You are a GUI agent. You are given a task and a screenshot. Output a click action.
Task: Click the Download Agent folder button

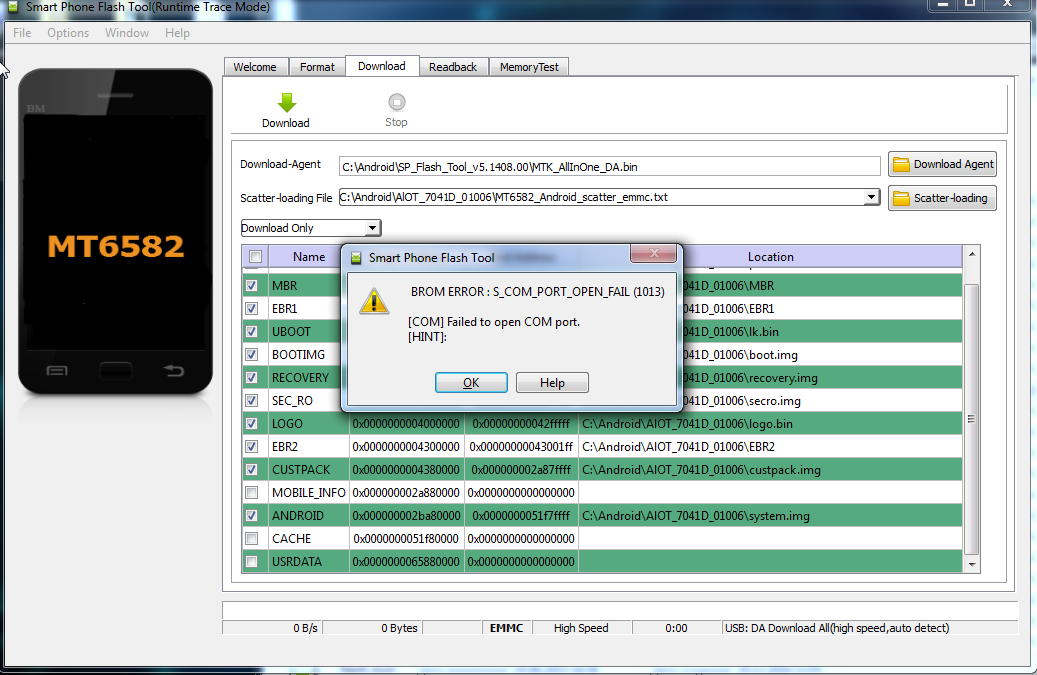(x=942, y=164)
